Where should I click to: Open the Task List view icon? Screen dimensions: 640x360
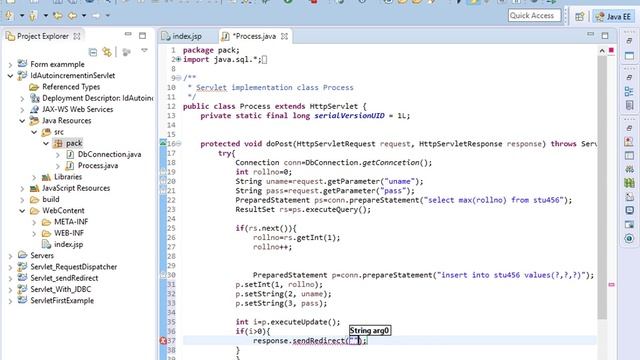point(629,105)
